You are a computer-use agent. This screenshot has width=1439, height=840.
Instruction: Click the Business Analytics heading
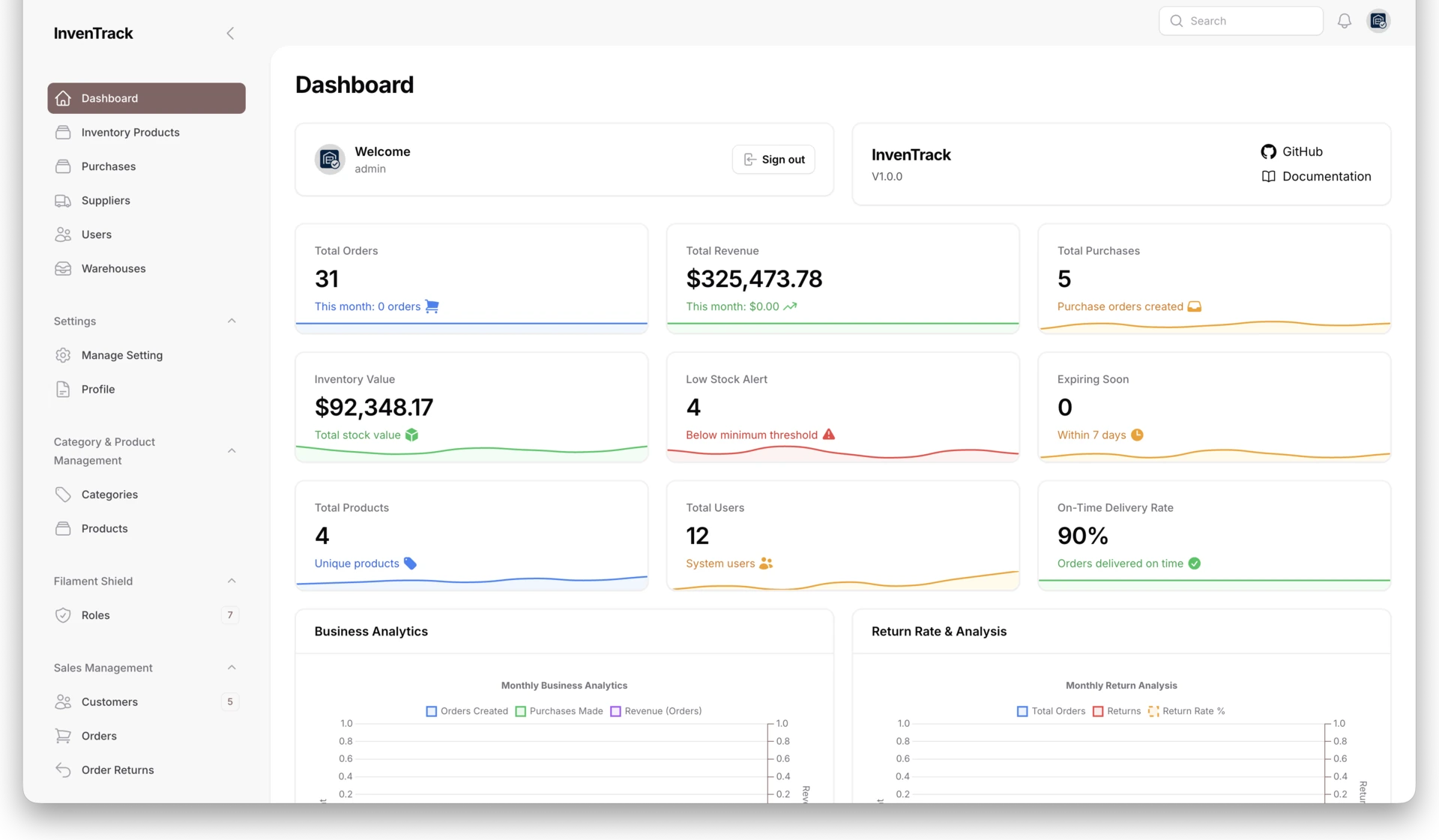click(371, 632)
